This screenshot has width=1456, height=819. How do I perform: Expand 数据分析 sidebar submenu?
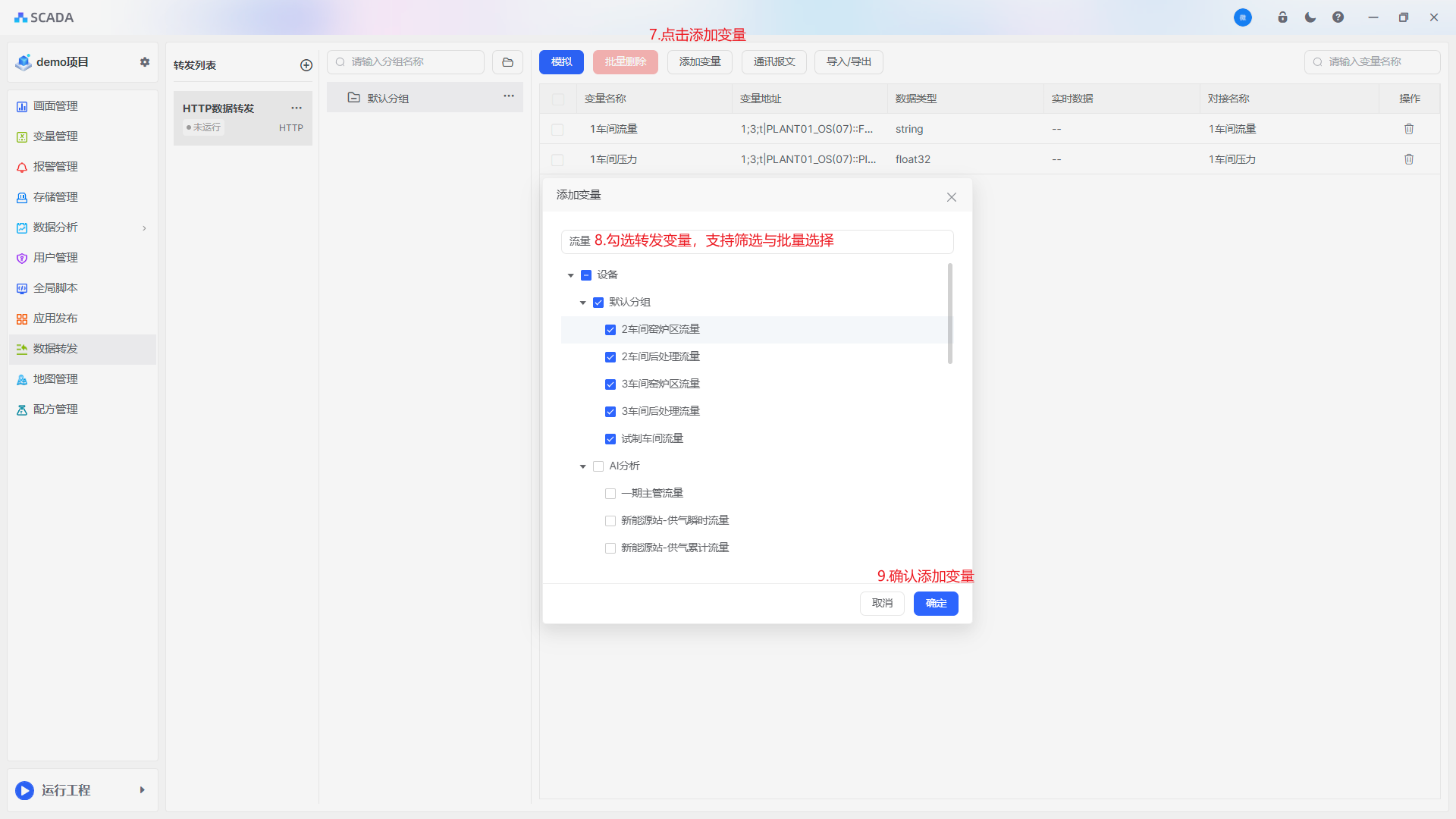click(x=144, y=227)
